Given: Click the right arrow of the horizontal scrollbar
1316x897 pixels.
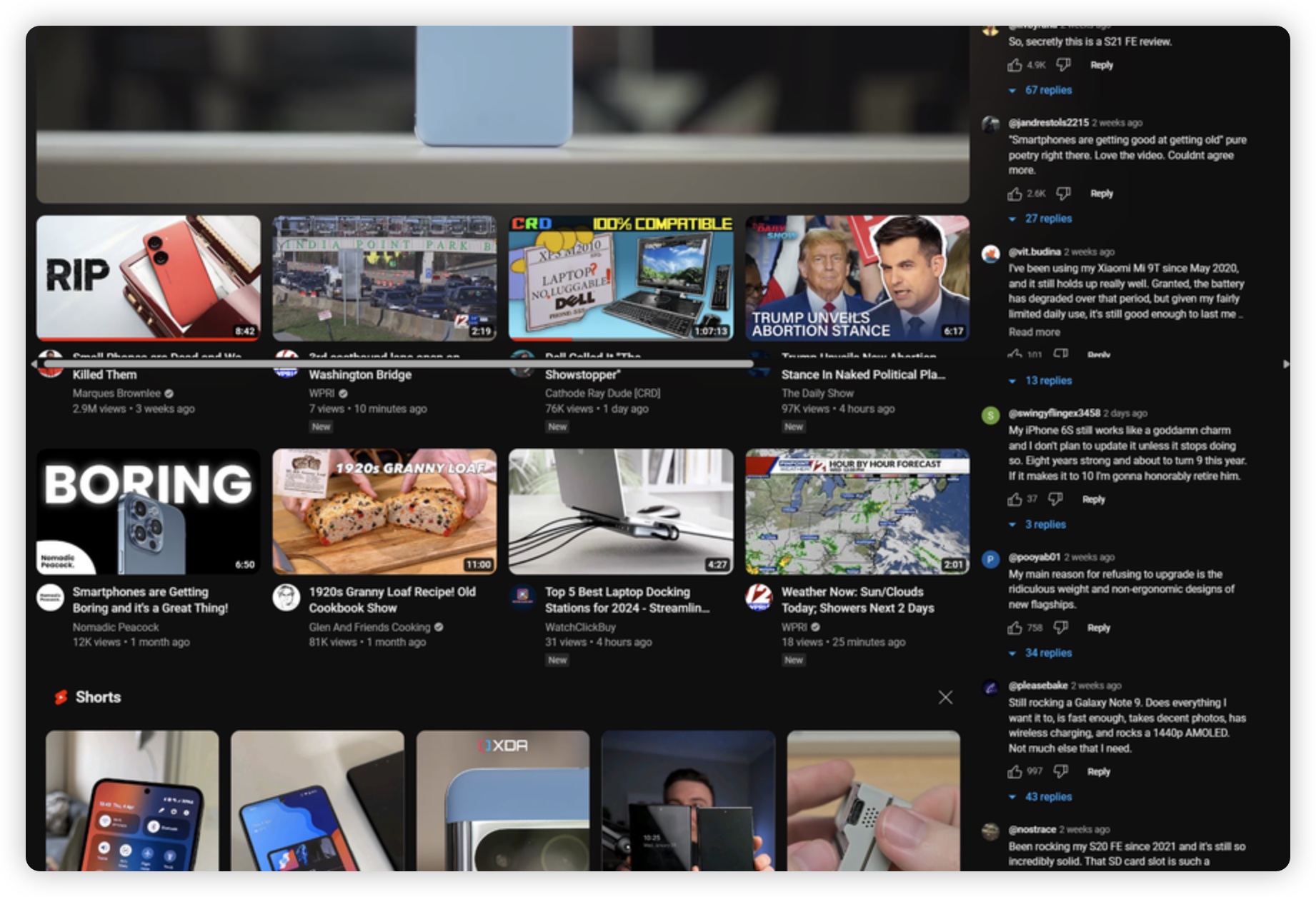Looking at the screenshot, I should tap(1286, 364).
